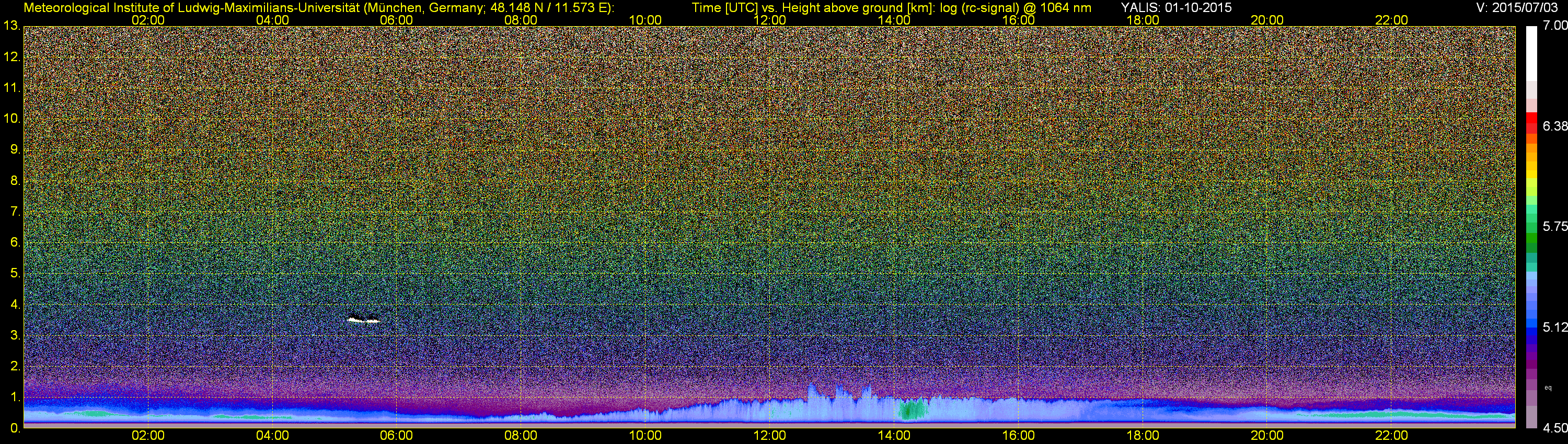Pick the 12 km height axis label
Screen dimensions: 1568x444
(x=11, y=57)
